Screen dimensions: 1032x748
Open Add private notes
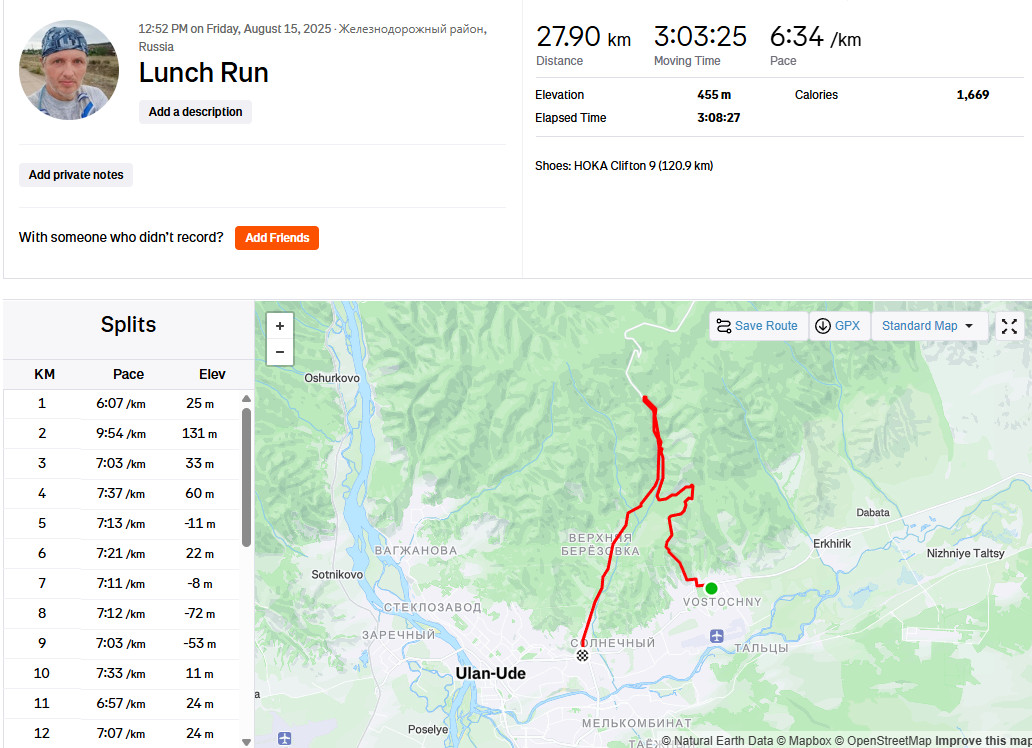76,174
